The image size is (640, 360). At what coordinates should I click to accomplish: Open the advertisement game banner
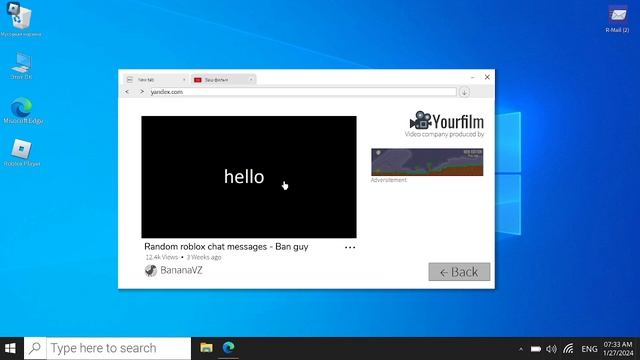pos(427,162)
